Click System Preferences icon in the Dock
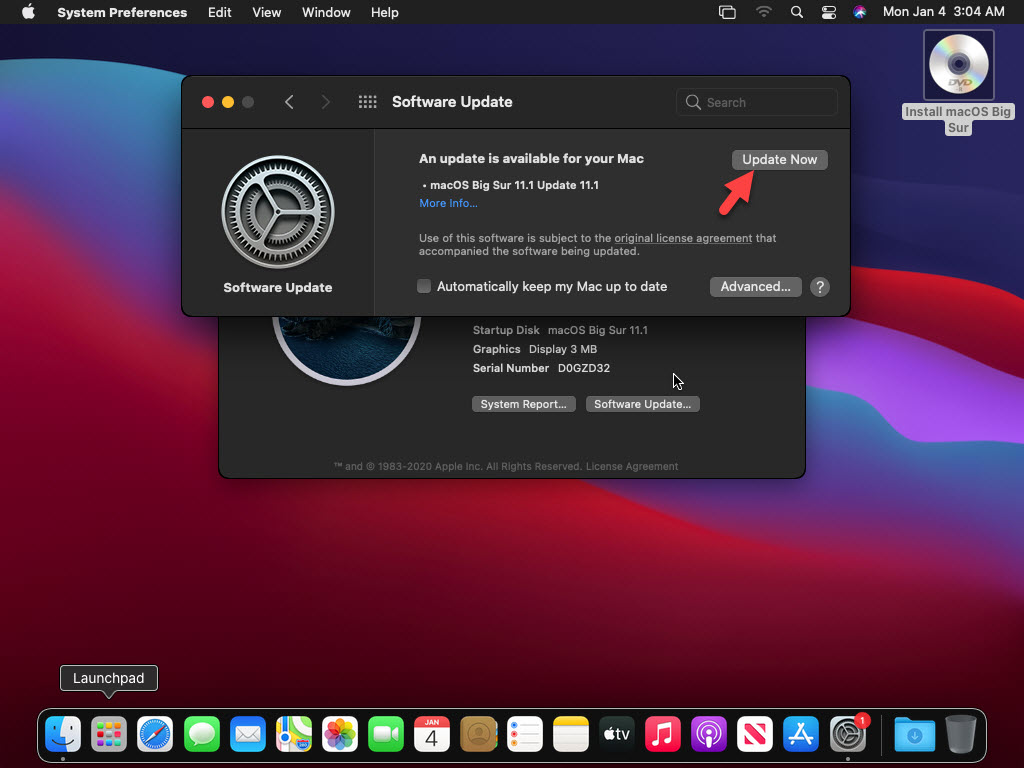 click(848, 734)
